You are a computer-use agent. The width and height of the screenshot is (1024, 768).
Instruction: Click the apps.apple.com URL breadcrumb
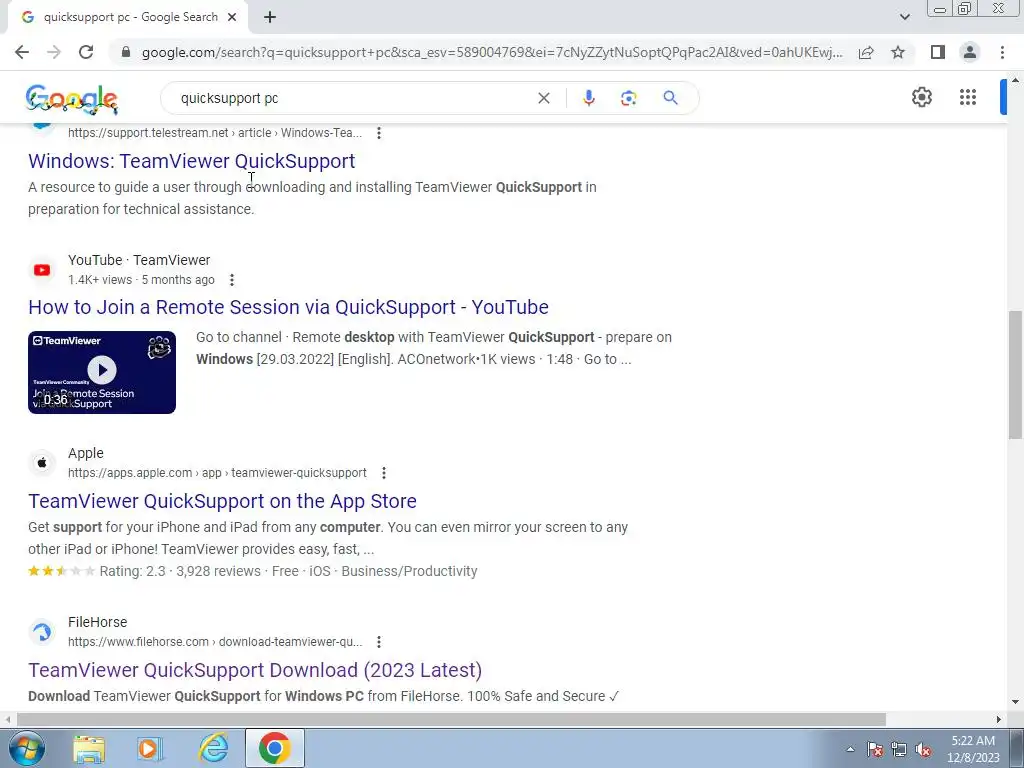pos(217,473)
